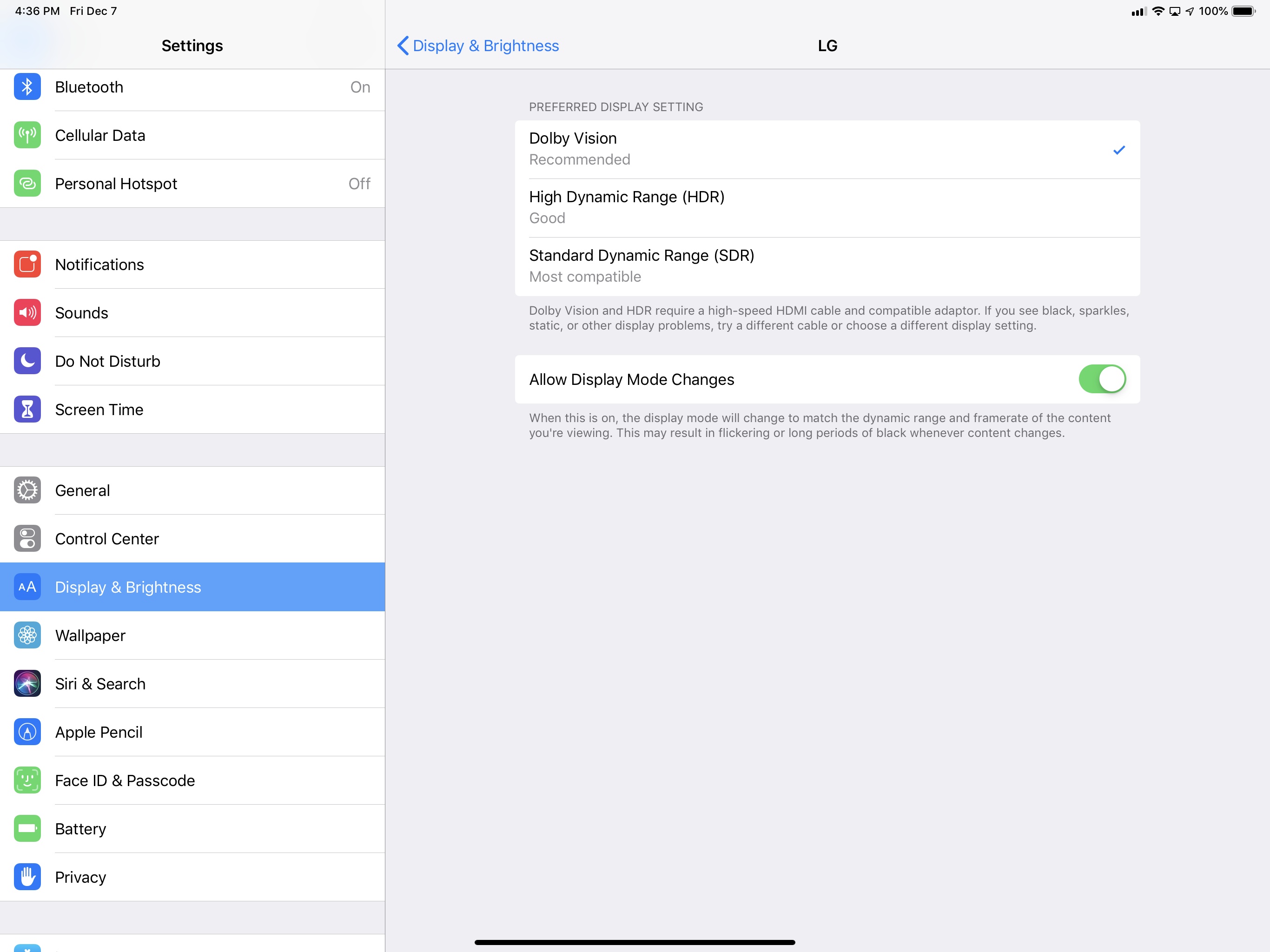Tap the LG title heading
The width and height of the screenshot is (1270, 952).
pos(827,46)
